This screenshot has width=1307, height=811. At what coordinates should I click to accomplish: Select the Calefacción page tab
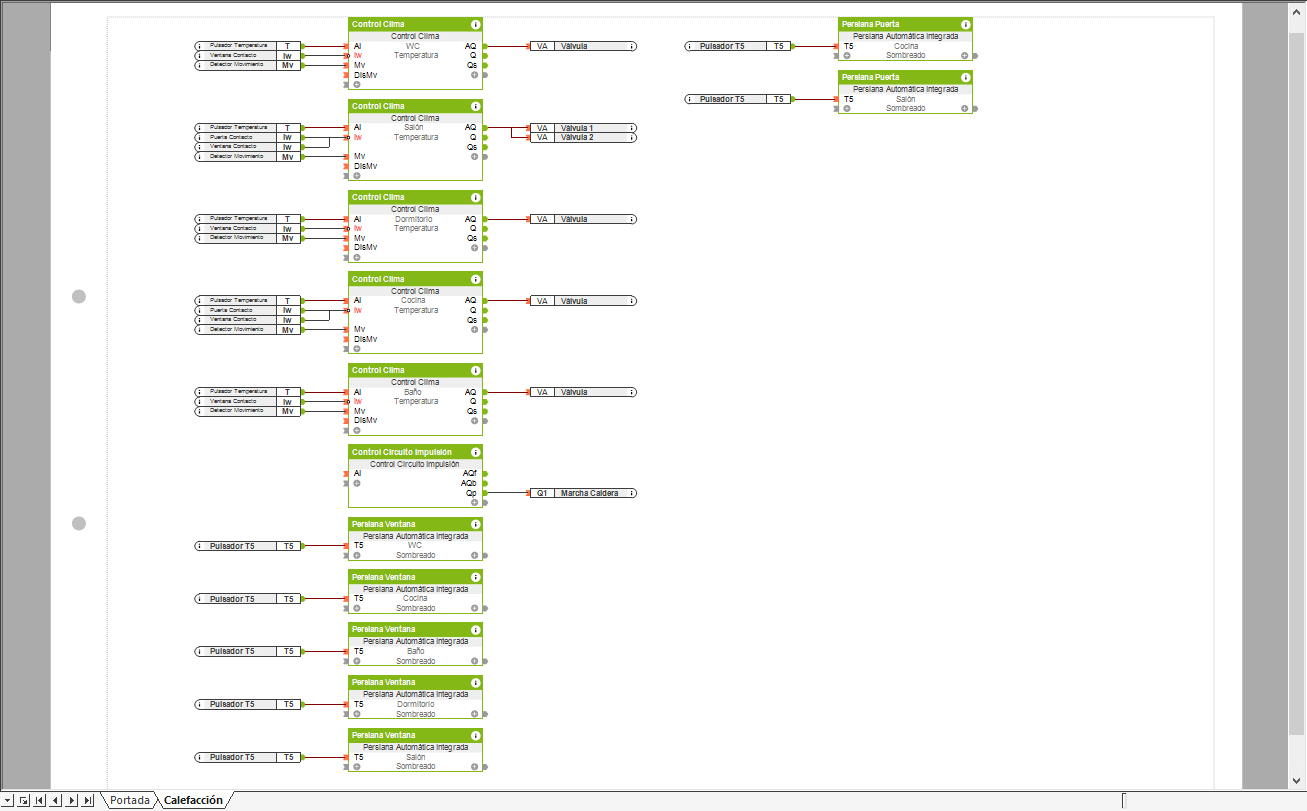193,800
